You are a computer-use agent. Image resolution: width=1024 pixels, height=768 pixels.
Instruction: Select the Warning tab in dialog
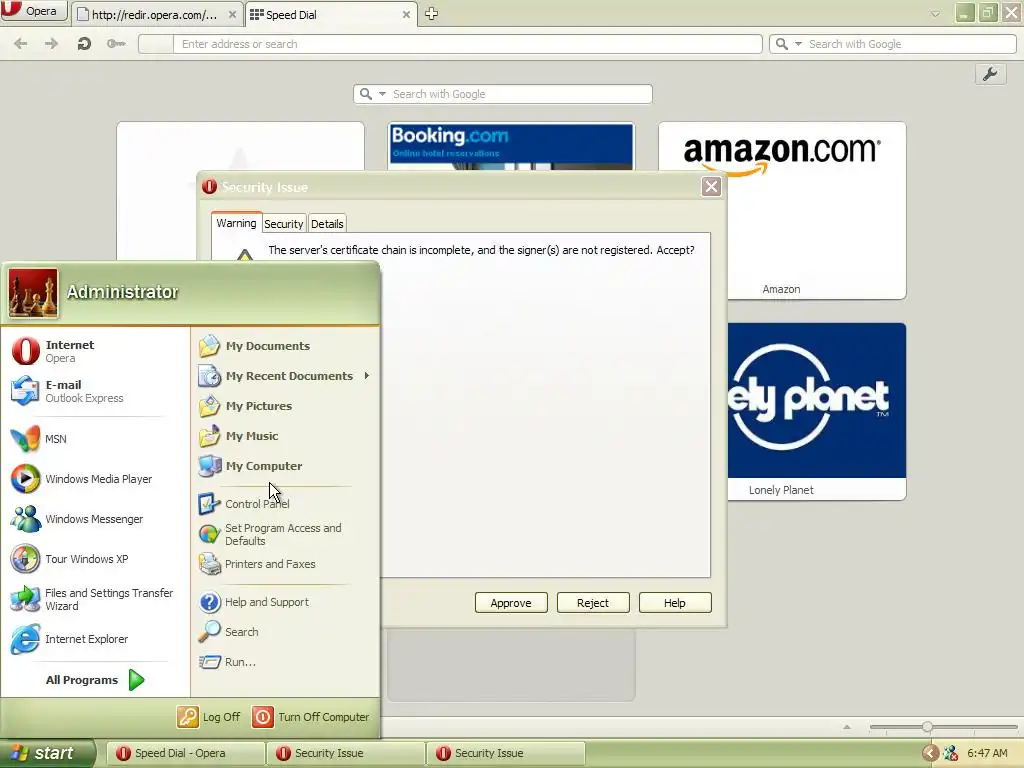(236, 223)
